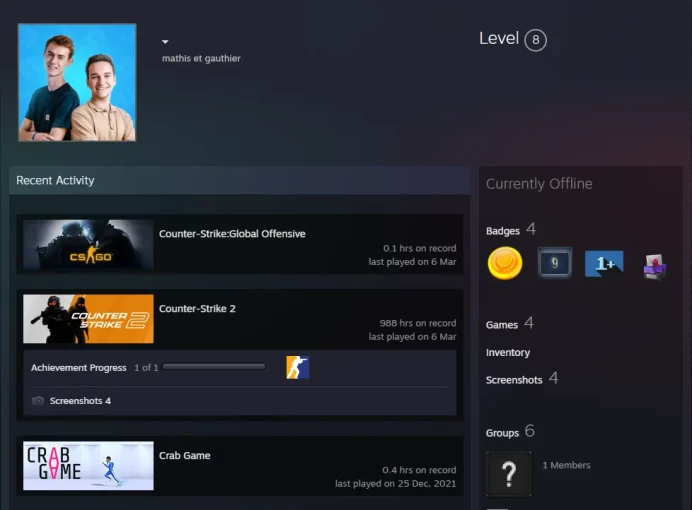692x510 pixels.
Task: Click the Level label text
Action: point(499,38)
